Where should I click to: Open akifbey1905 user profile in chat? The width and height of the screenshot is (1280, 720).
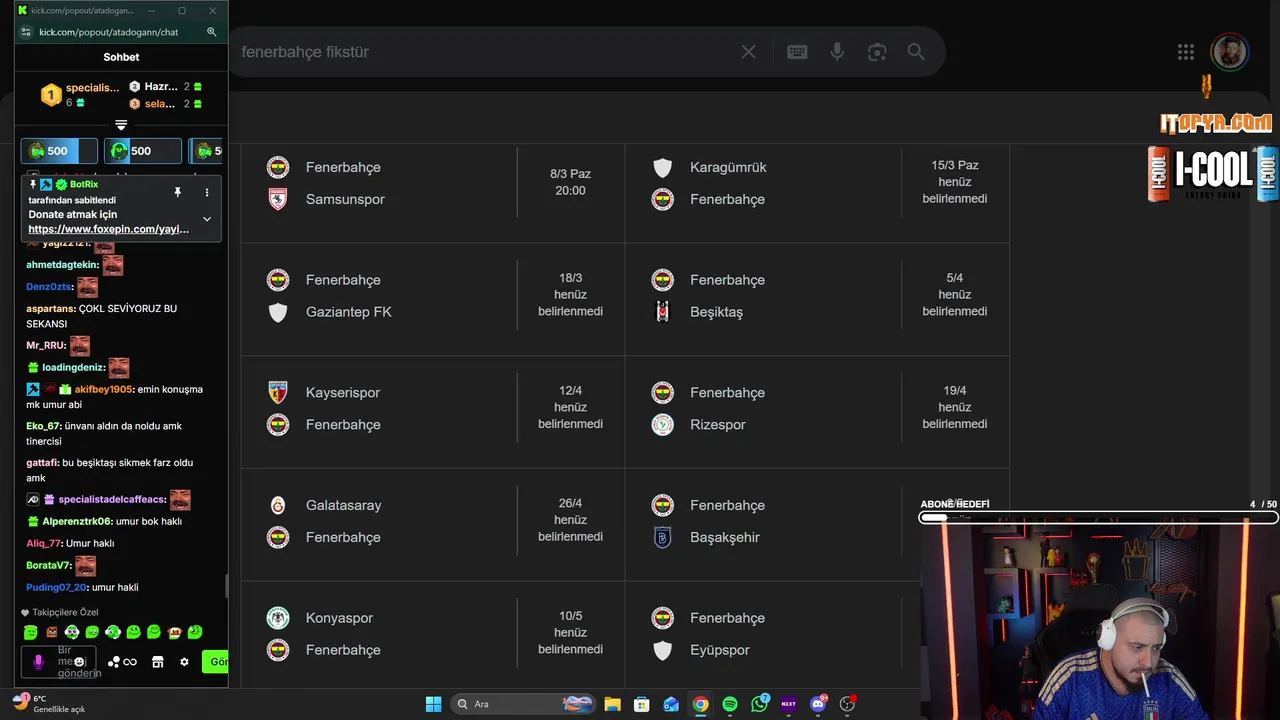tap(103, 389)
